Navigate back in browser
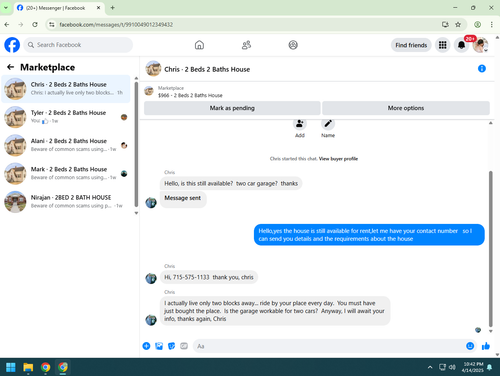The image size is (500, 376). click(7, 24)
